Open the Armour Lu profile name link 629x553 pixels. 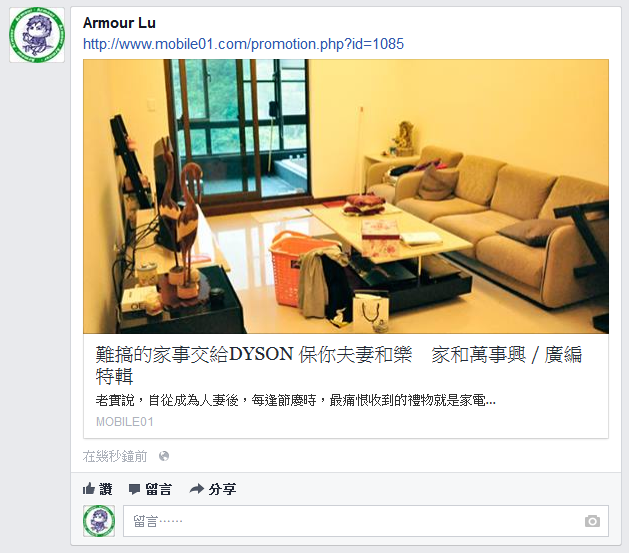pos(119,23)
